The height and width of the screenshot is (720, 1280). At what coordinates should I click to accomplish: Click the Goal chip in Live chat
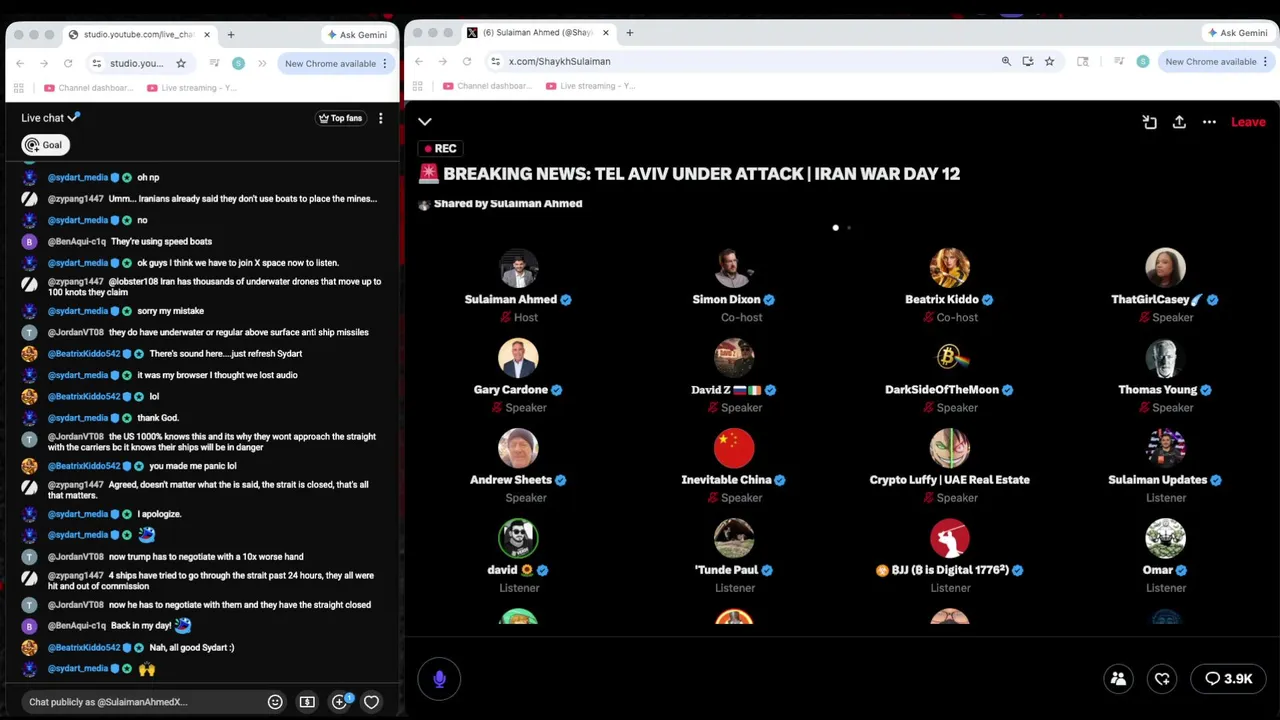point(45,145)
